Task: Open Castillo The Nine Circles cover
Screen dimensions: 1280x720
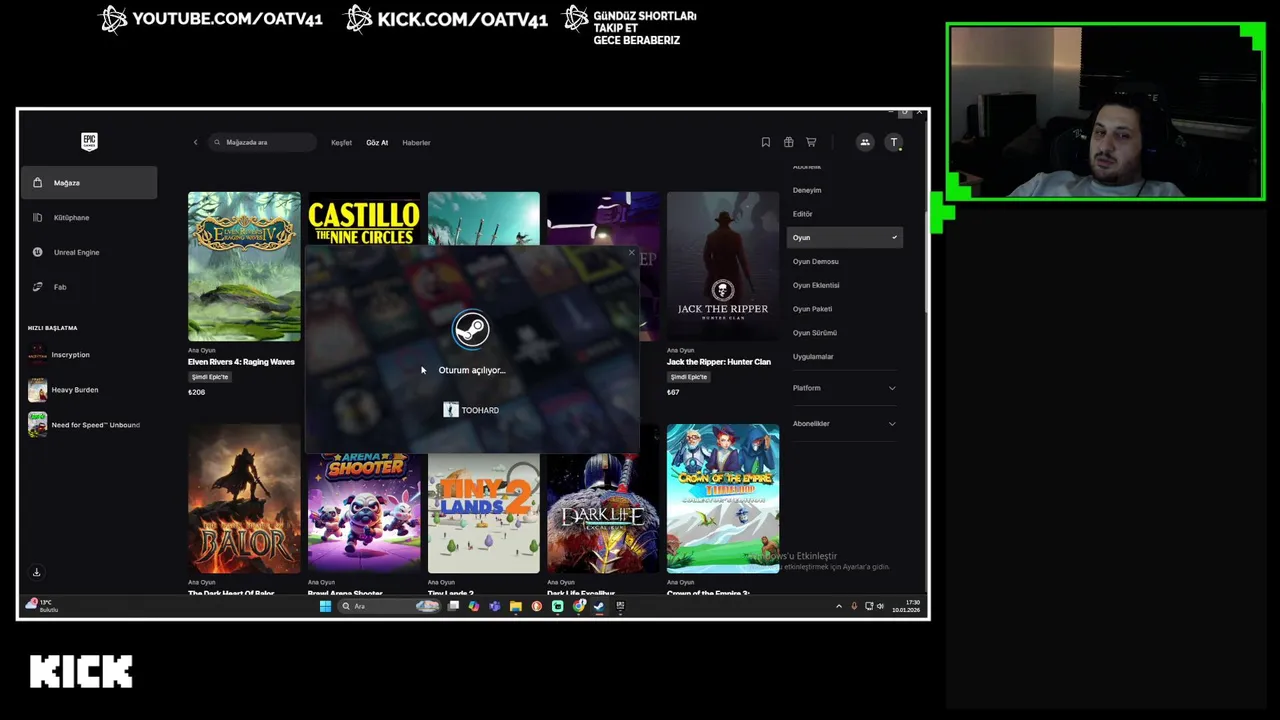Action: click(364, 220)
